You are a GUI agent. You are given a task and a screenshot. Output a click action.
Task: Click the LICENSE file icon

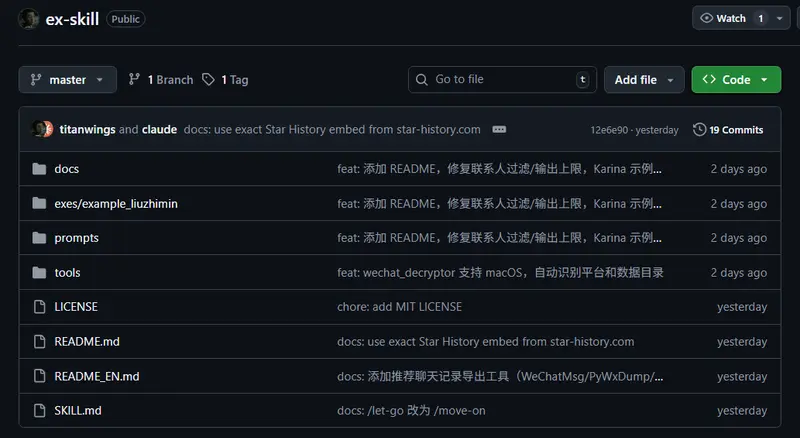(39, 307)
